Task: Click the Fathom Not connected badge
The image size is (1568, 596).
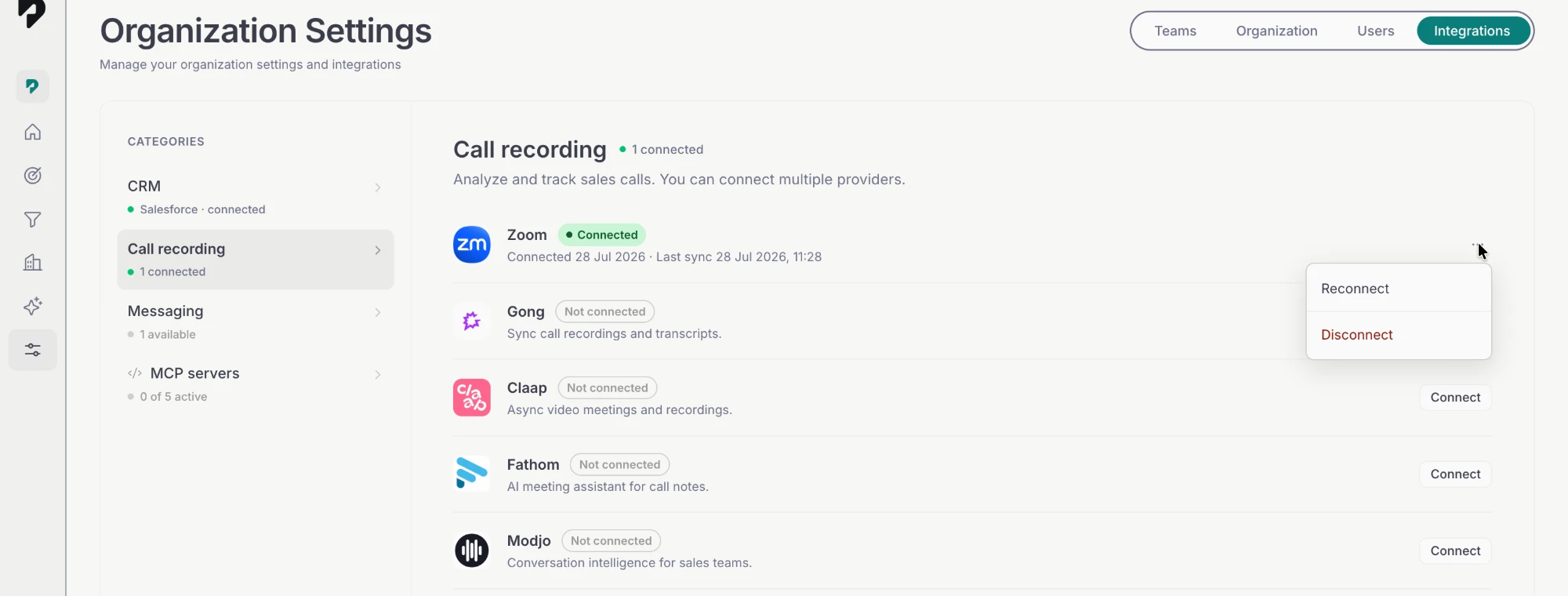Action: click(x=619, y=464)
